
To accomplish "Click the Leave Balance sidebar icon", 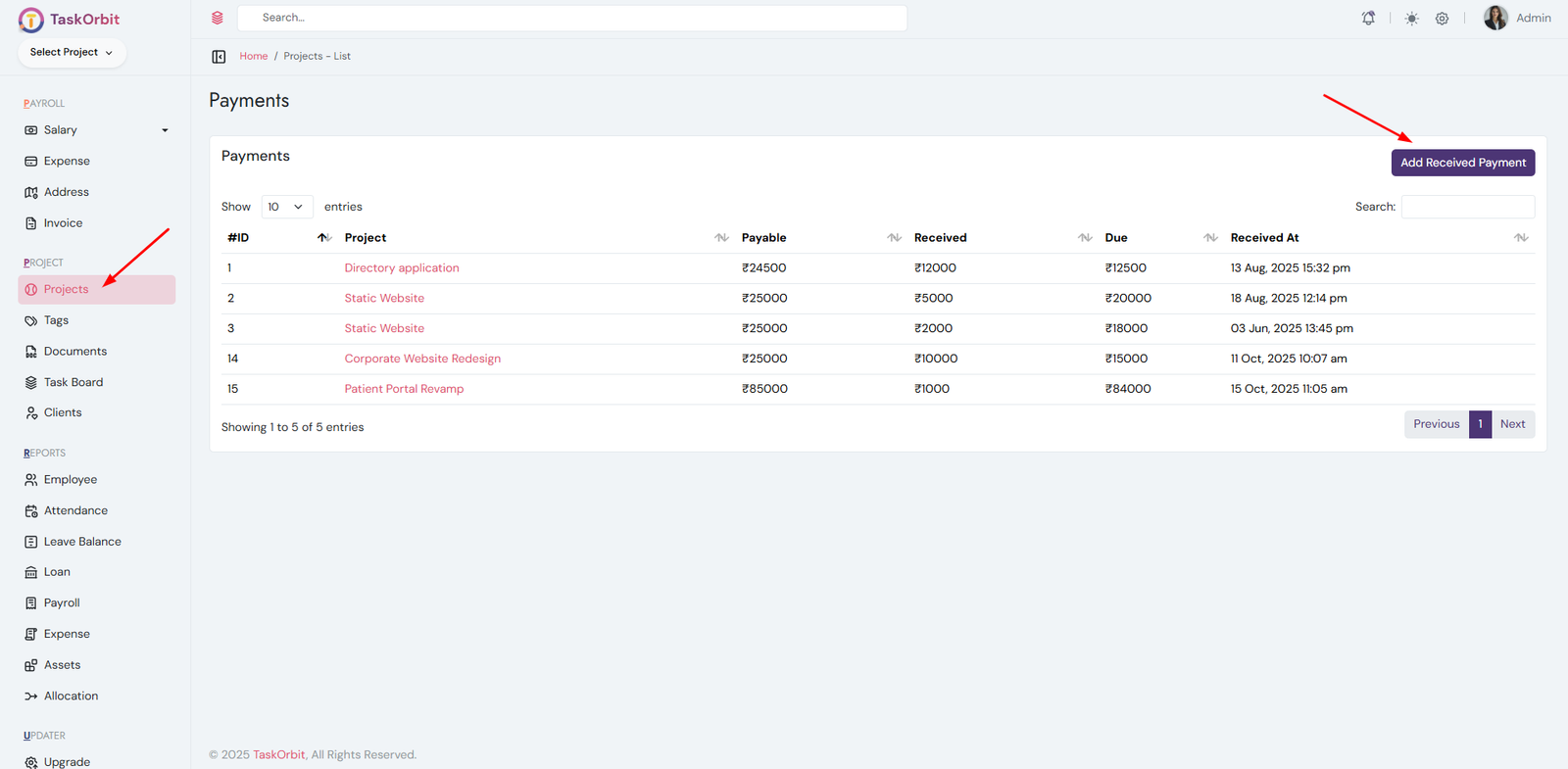I will (x=31, y=542).
